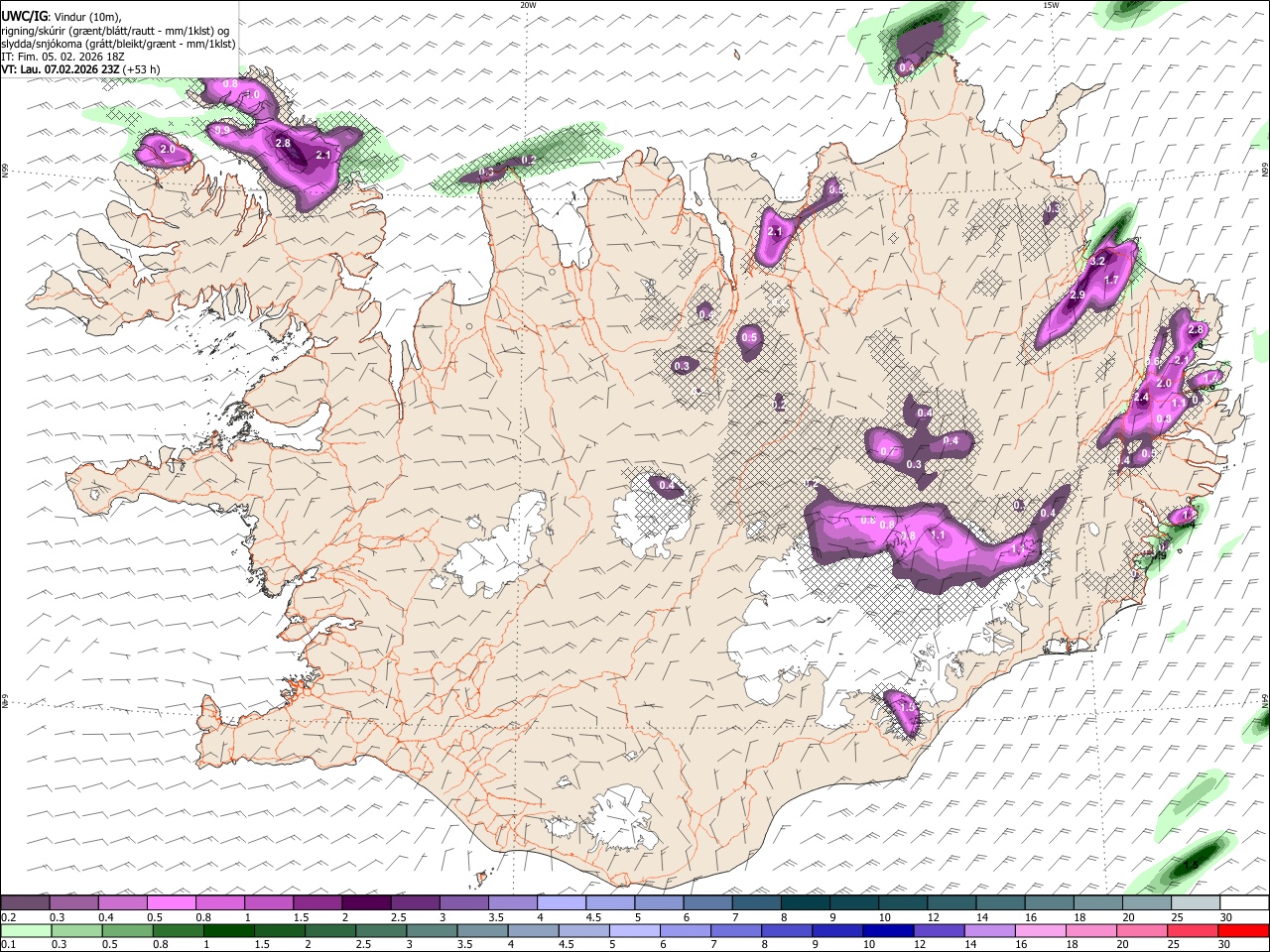Pick the darkest green swatch between 1 and 1.5
This screenshot has height=952, width=1270.
228,930
